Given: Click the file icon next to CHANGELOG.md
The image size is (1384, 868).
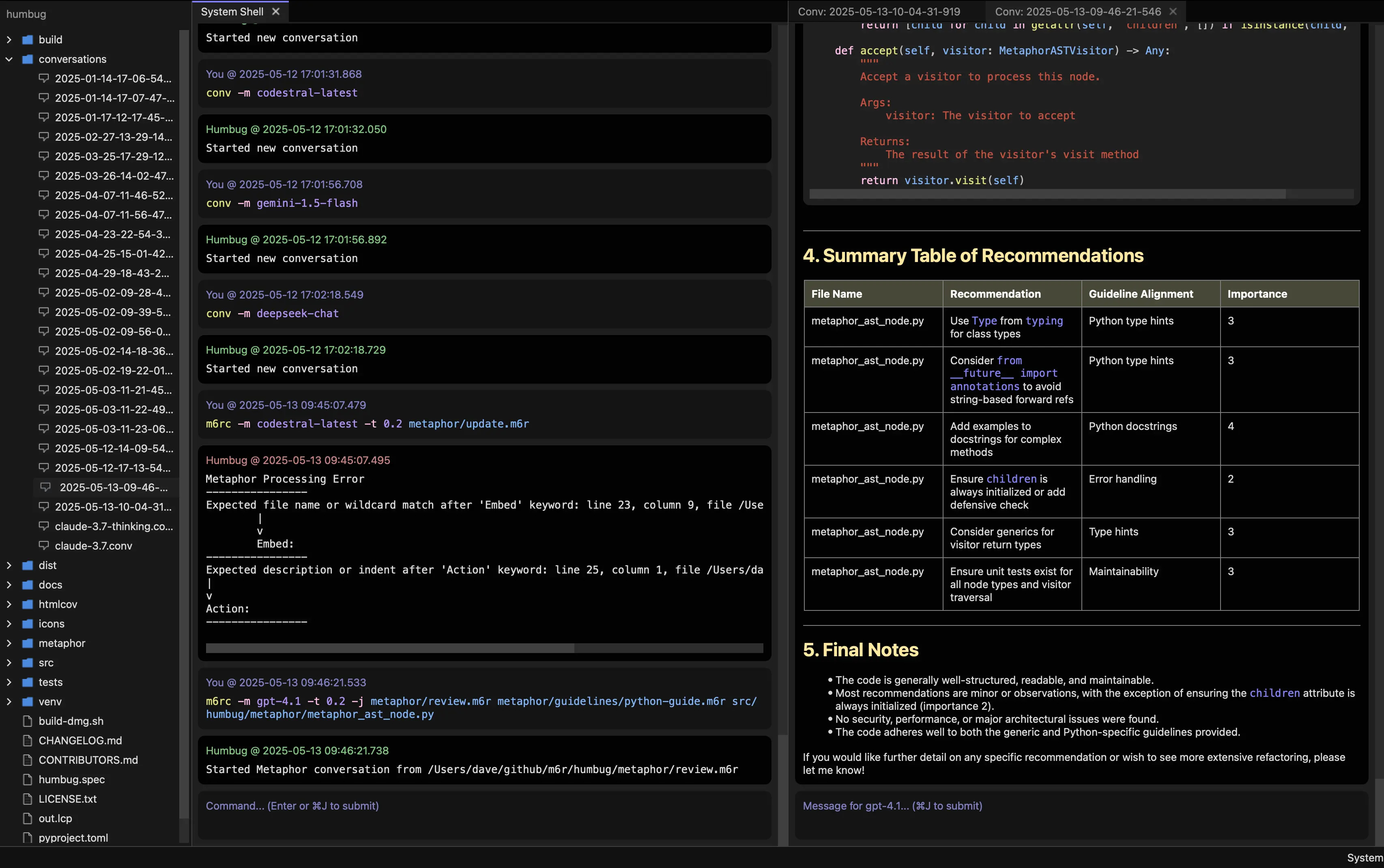Looking at the screenshot, I should (27, 740).
